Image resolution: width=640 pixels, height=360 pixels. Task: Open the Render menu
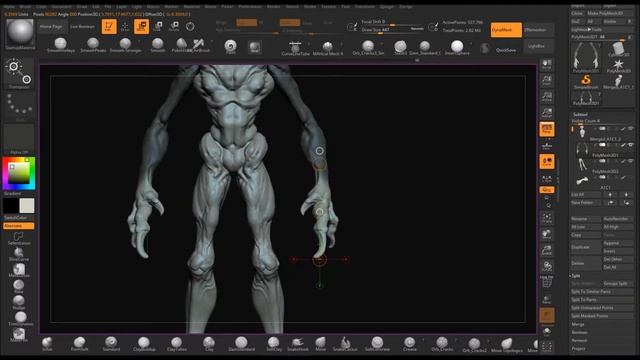[273, 7]
